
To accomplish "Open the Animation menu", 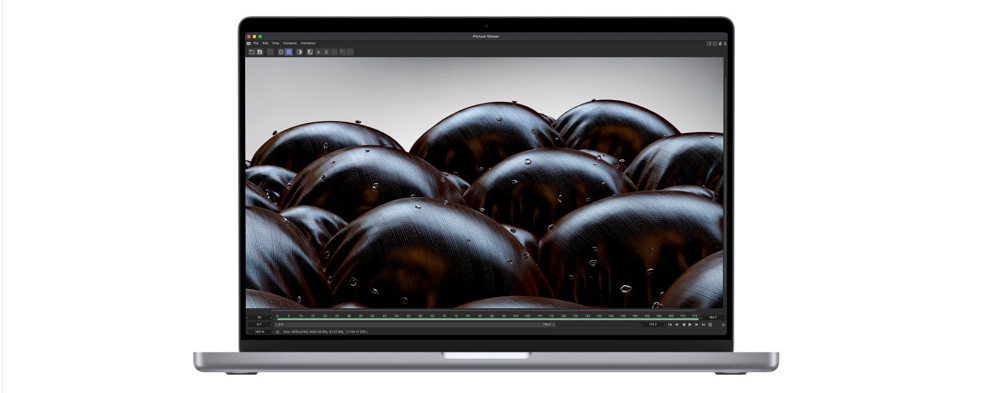I will click(308, 43).
